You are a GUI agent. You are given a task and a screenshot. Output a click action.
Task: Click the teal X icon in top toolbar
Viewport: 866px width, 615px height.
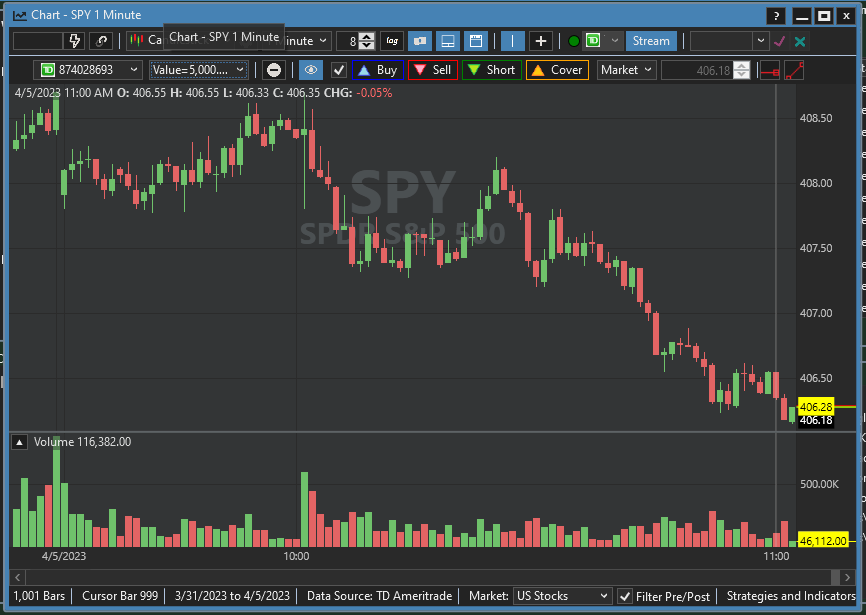click(x=800, y=41)
